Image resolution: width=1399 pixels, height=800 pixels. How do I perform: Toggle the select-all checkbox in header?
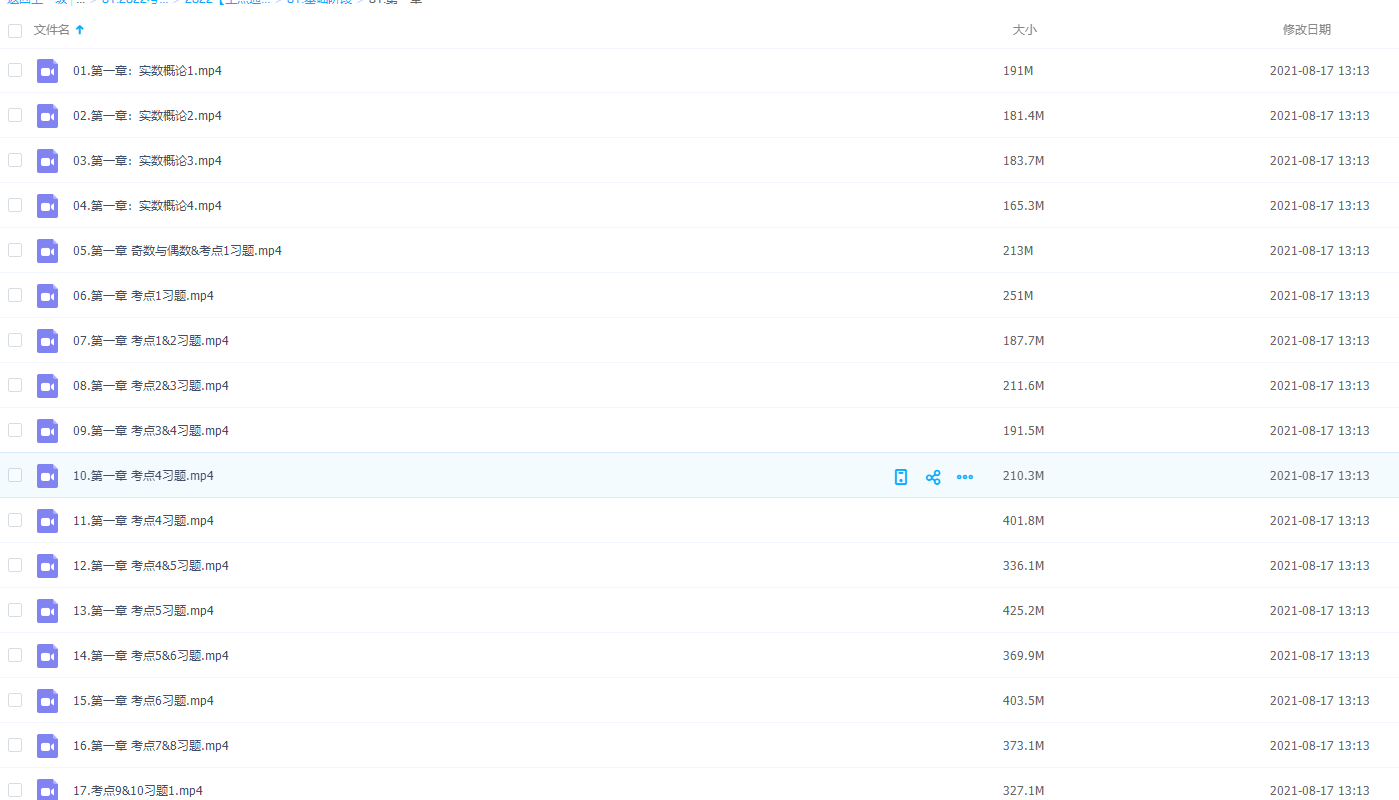15,31
